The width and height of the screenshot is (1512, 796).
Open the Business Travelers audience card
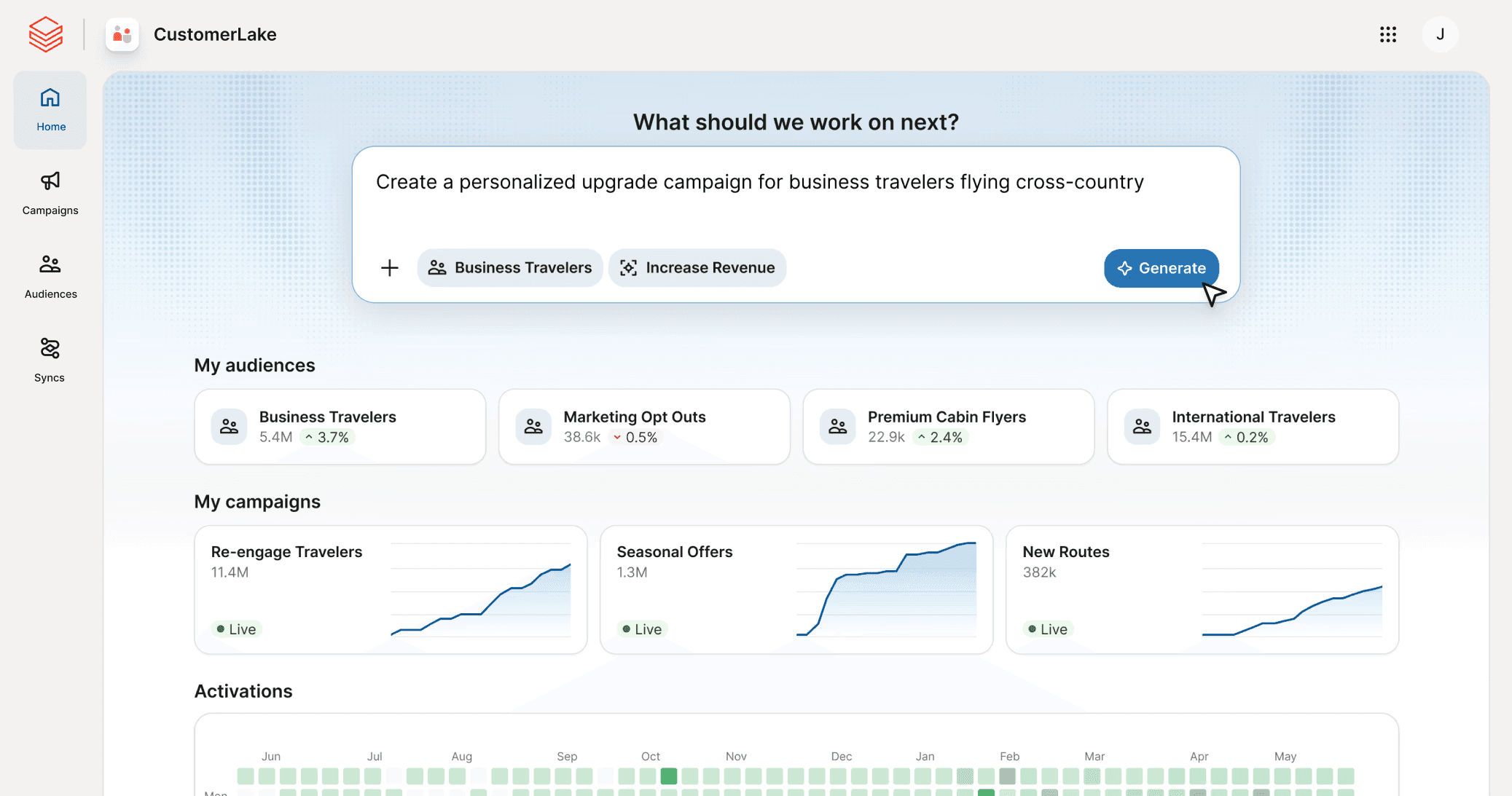[x=340, y=427]
